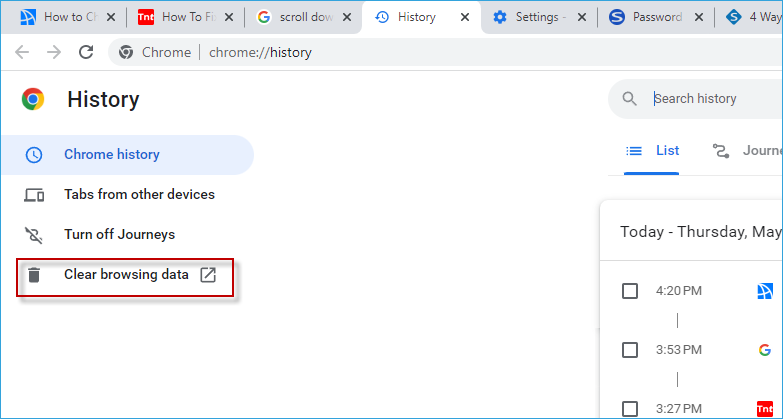Close the Settings tab
783x419 pixels.
(x=582, y=17)
